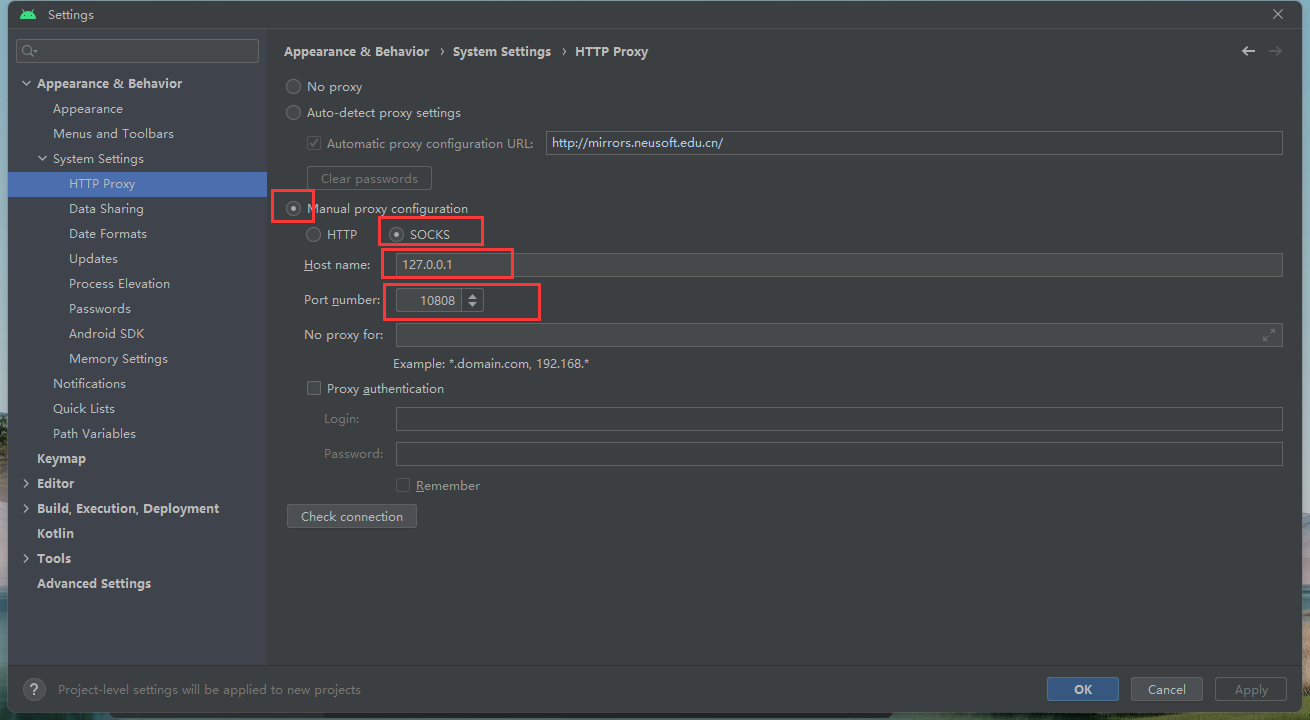1310x720 pixels.
Task: Choose the HTTP proxy type radio button
Action: click(x=314, y=234)
